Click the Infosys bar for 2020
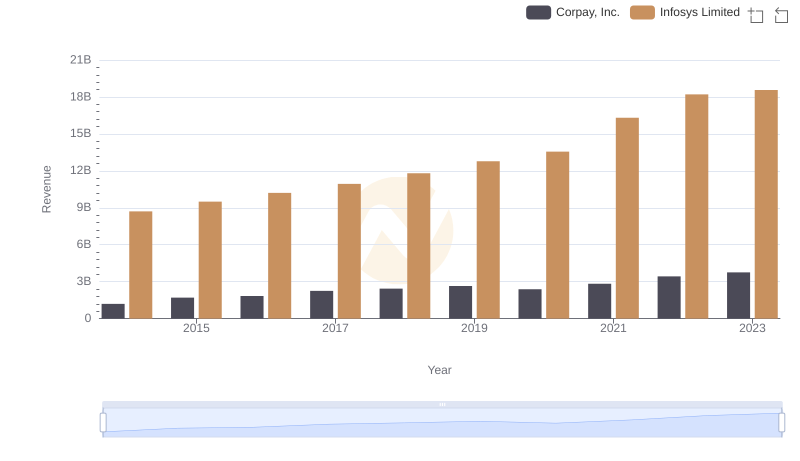800x461 pixels. (558, 235)
